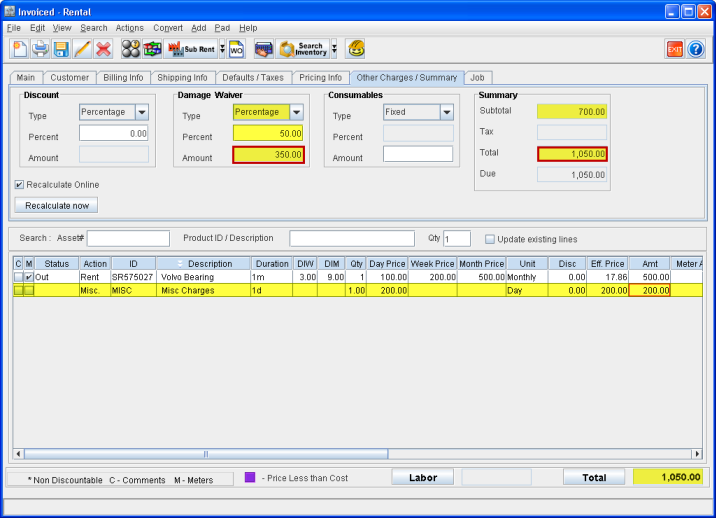This screenshot has width=716, height=518.
Task: Click the Recalculate now button
Action: click(x=57, y=206)
